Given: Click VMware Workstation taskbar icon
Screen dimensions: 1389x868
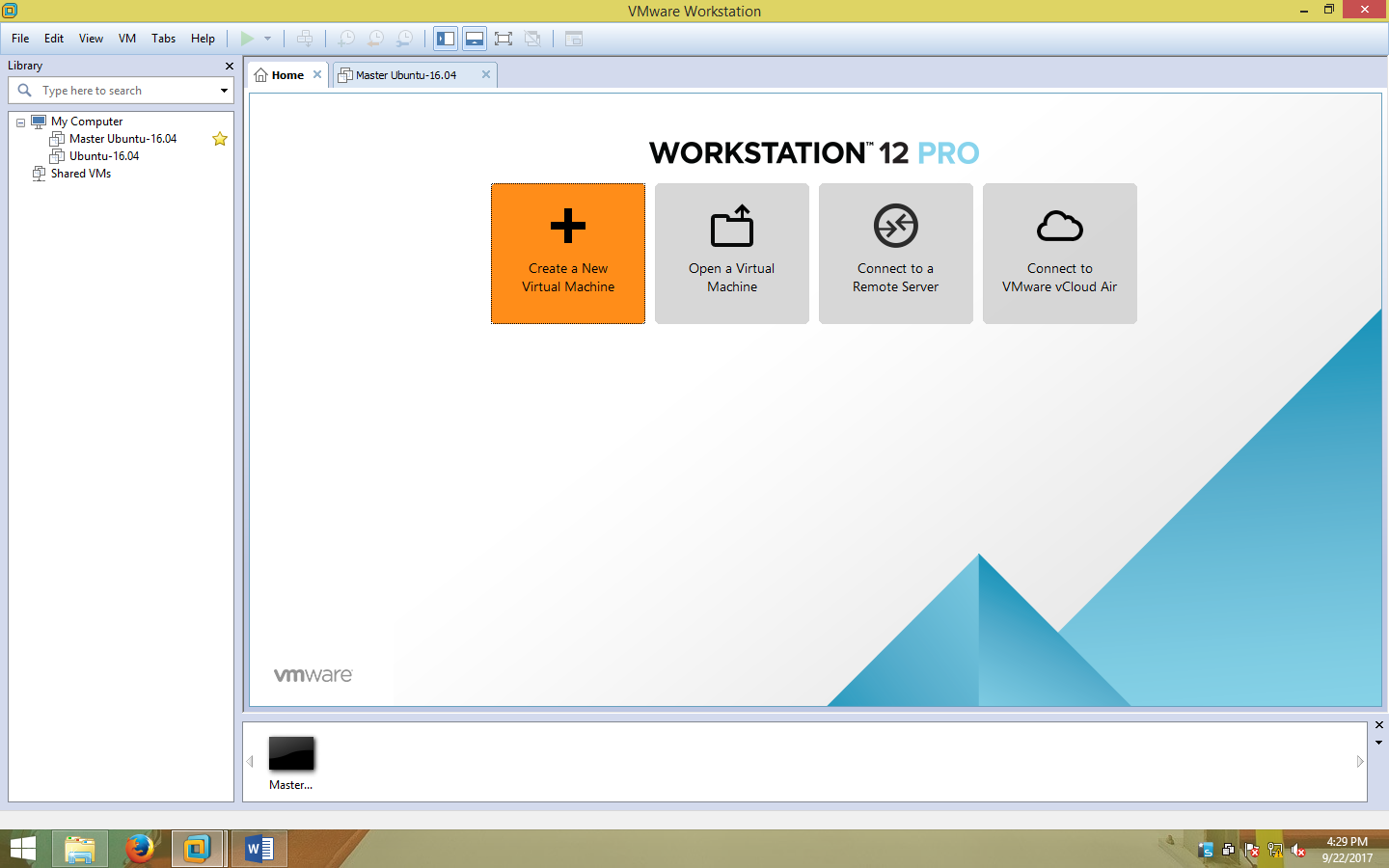Looking at the screenshot, I should (198, 849).
